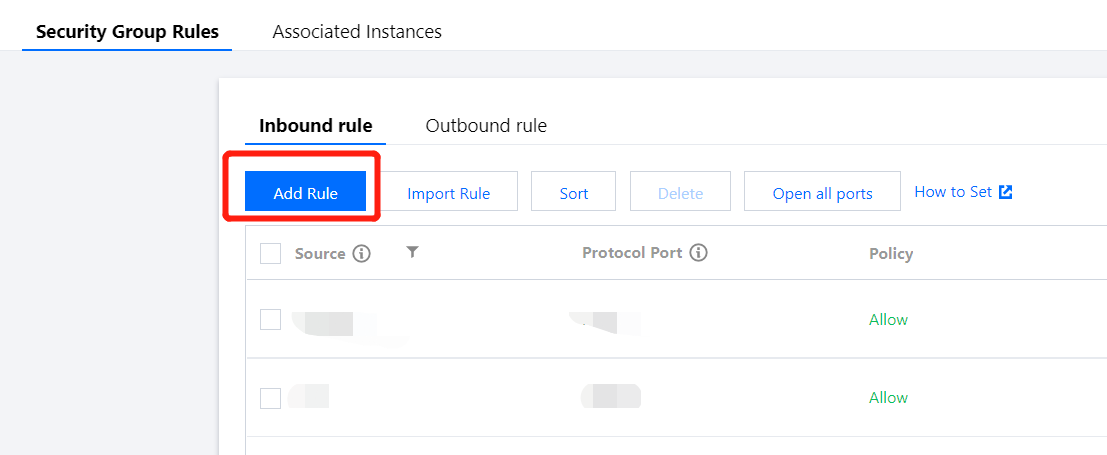This screenshot has width=1107, height=455.
Task: Click the external link icon beside How to Set
Action: tap(1006, 192)
